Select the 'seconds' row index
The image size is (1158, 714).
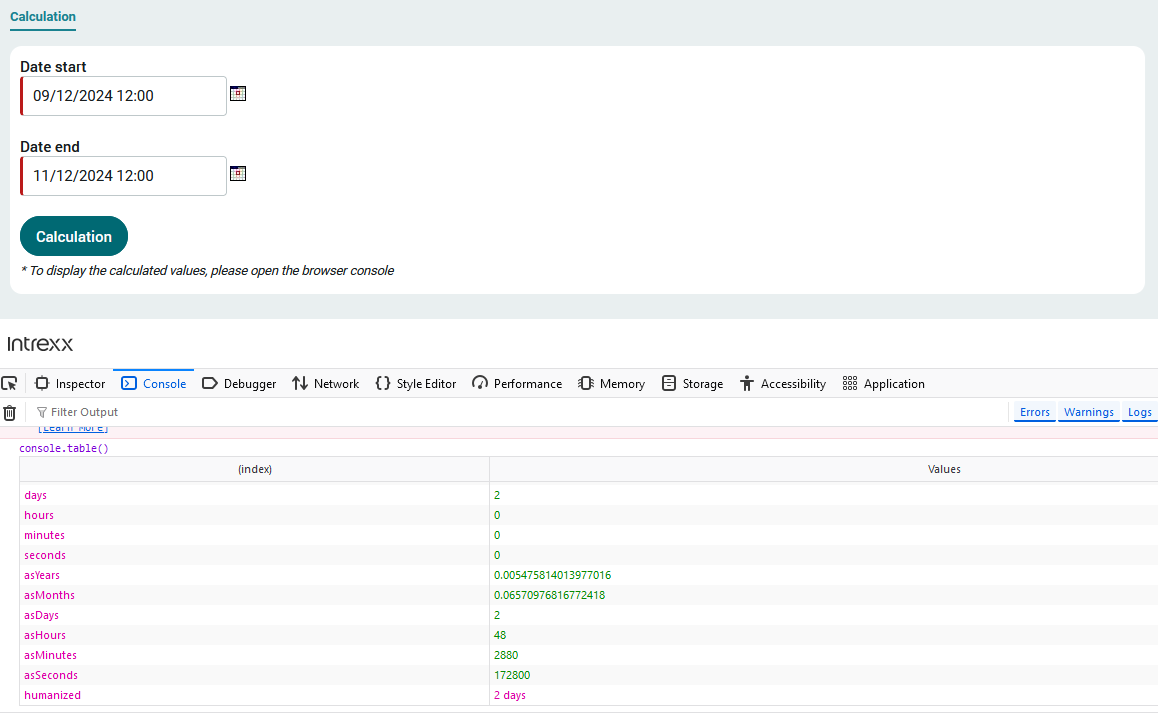point(44,555)
